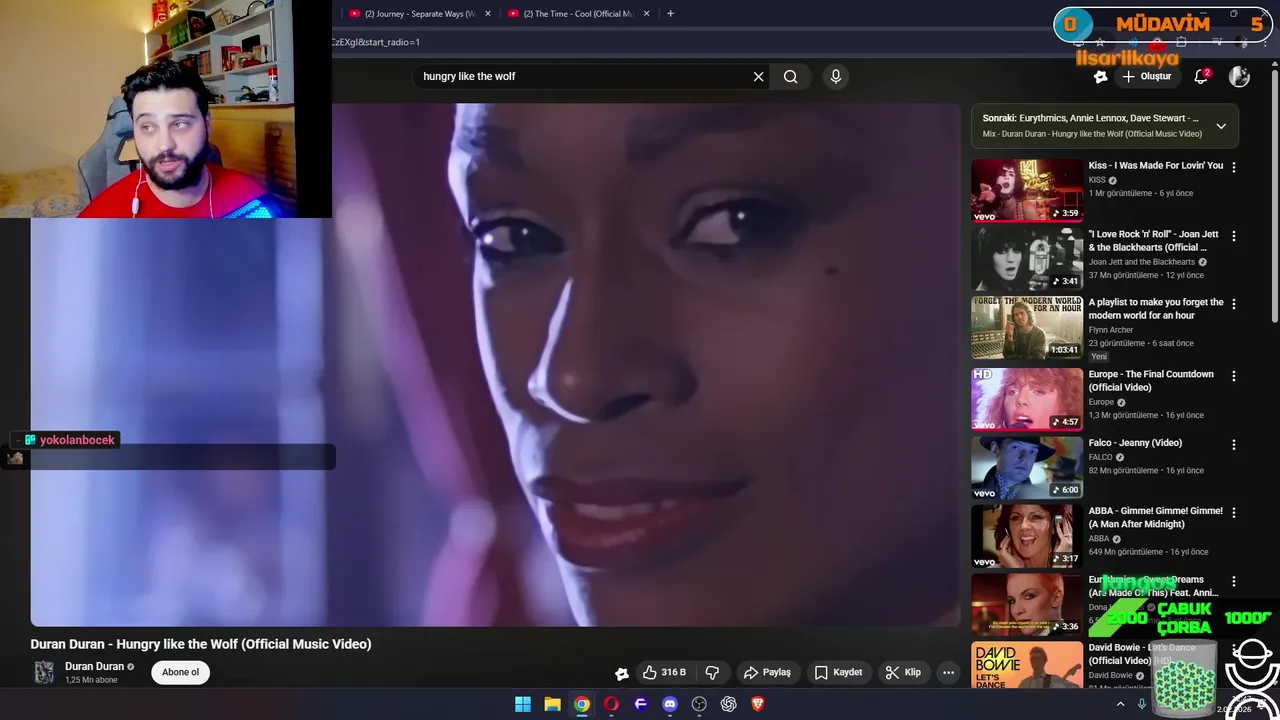Viewport: 1280px width, 720px height.
Task: Open options for Eurythmics Sweet Dreams video
Action: pyautogui.click(x=1233, y=581)
